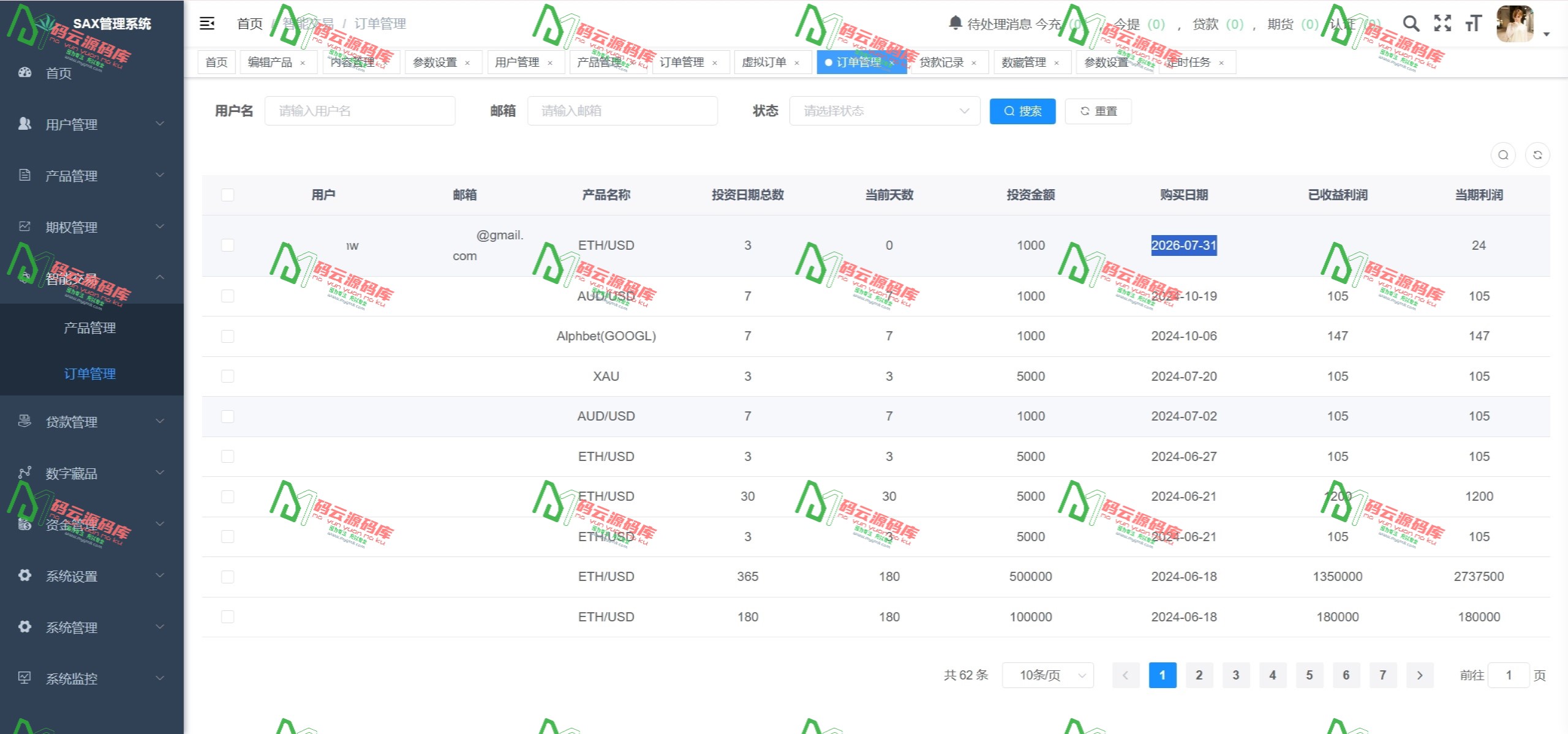Click the 首页 dashboard icon in sidebar

tap(24, 72)
